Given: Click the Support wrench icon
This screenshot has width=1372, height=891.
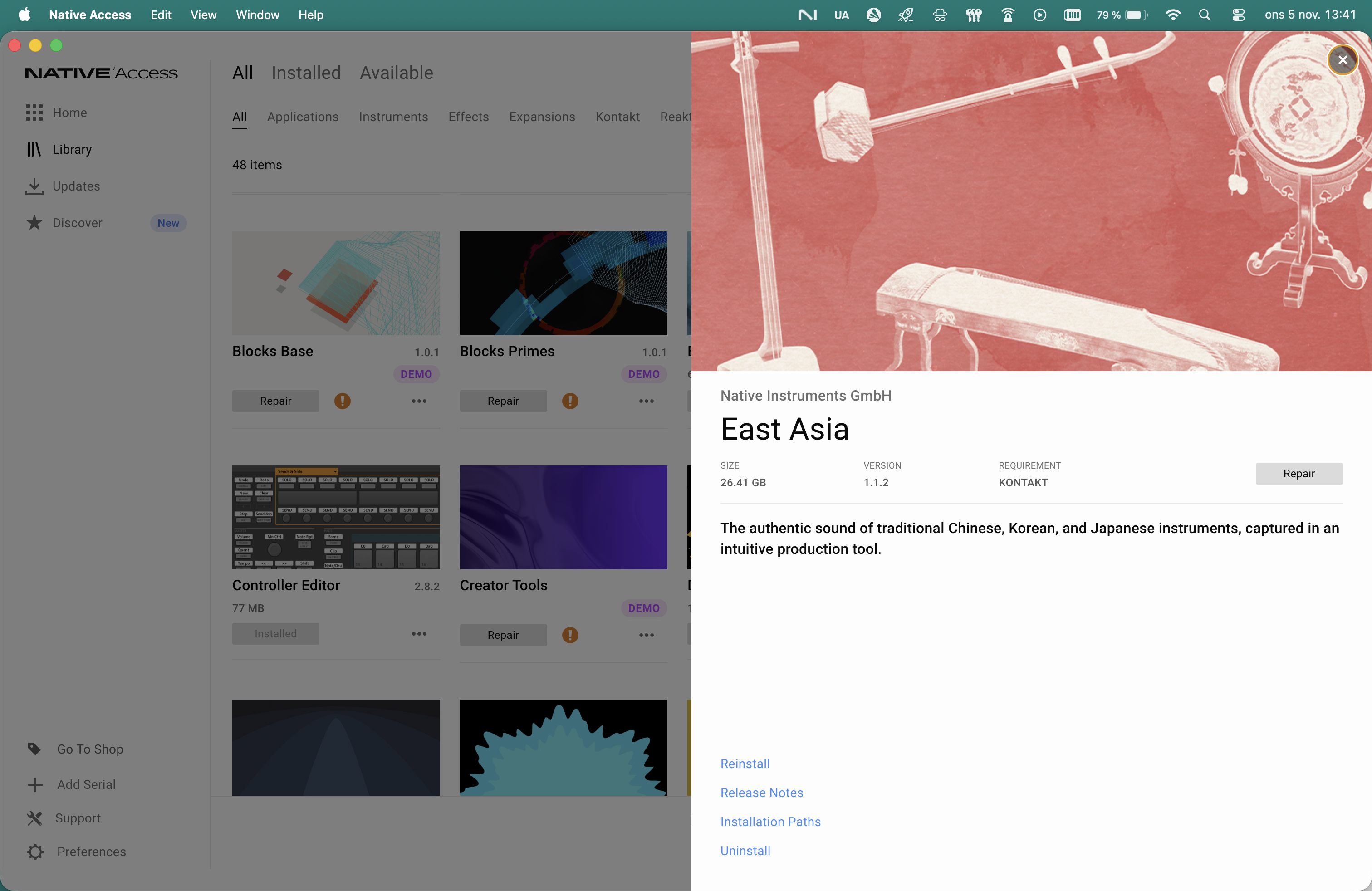Looking at the screenshot, I should click(34, 818).
